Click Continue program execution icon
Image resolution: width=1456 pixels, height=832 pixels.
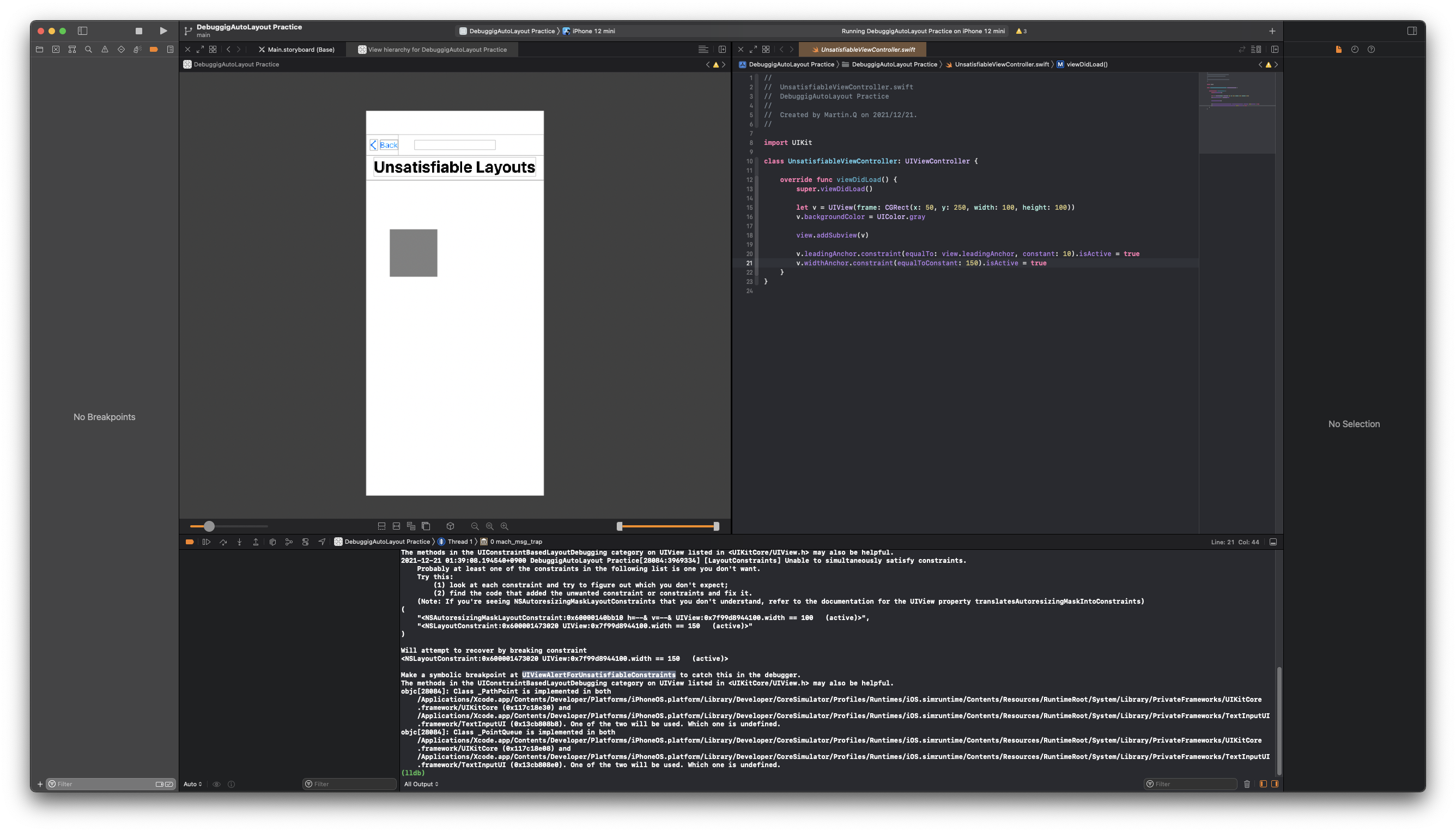pos(207,542)
